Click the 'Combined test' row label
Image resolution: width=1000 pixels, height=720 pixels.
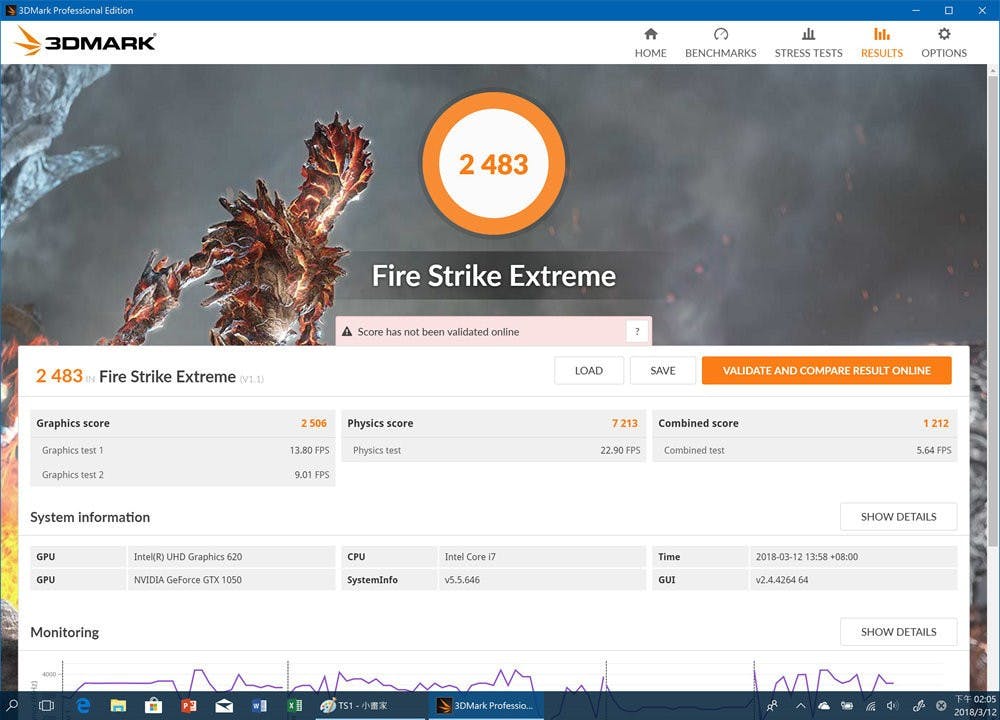pos(694,450)
